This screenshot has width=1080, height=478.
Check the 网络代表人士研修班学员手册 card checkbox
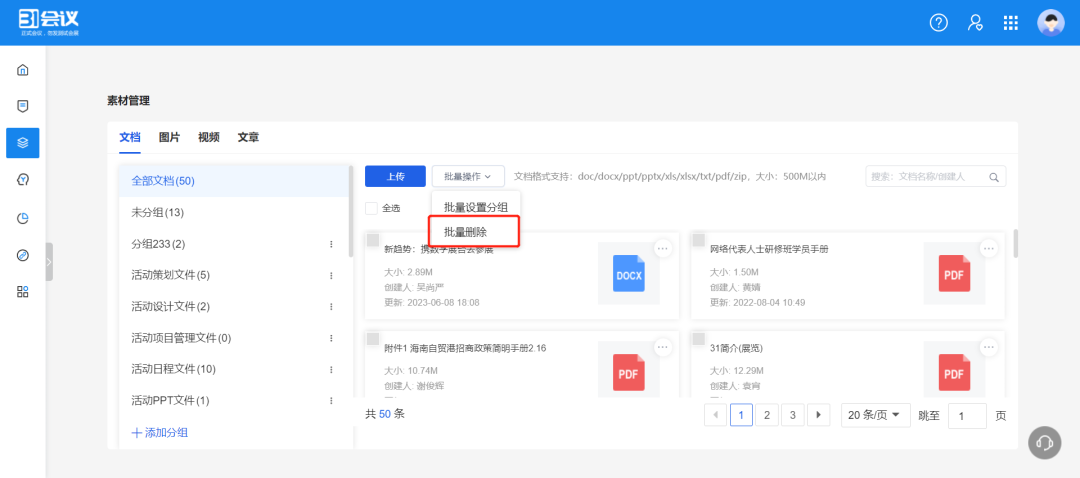(698, 240)
